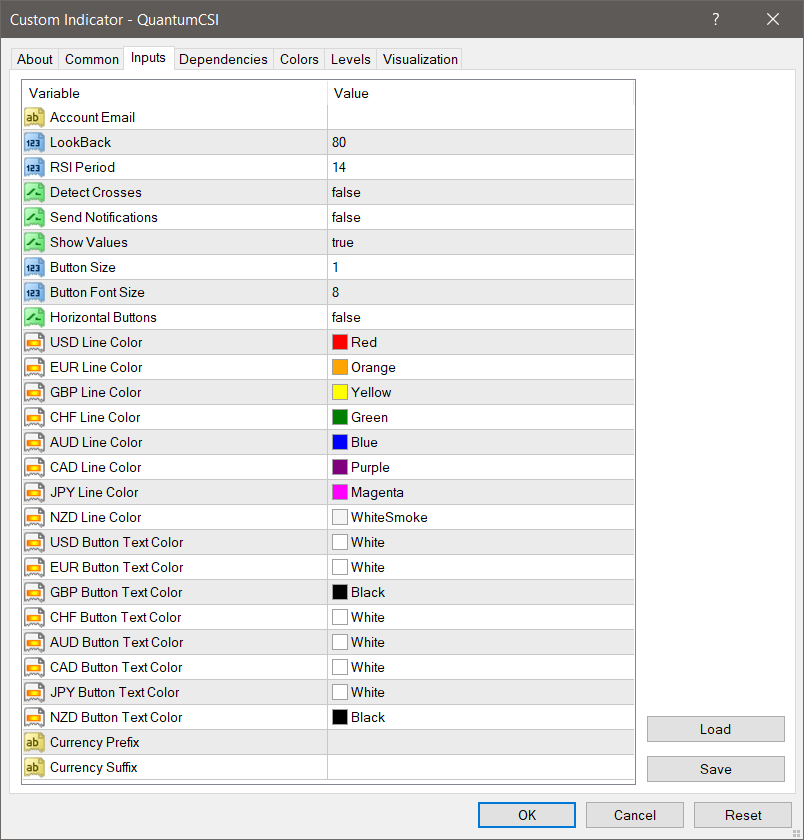Click the Red swatch for USD Line Color
Image resolution: width=804 pixels, height=840 pixels.
[340, 343]
